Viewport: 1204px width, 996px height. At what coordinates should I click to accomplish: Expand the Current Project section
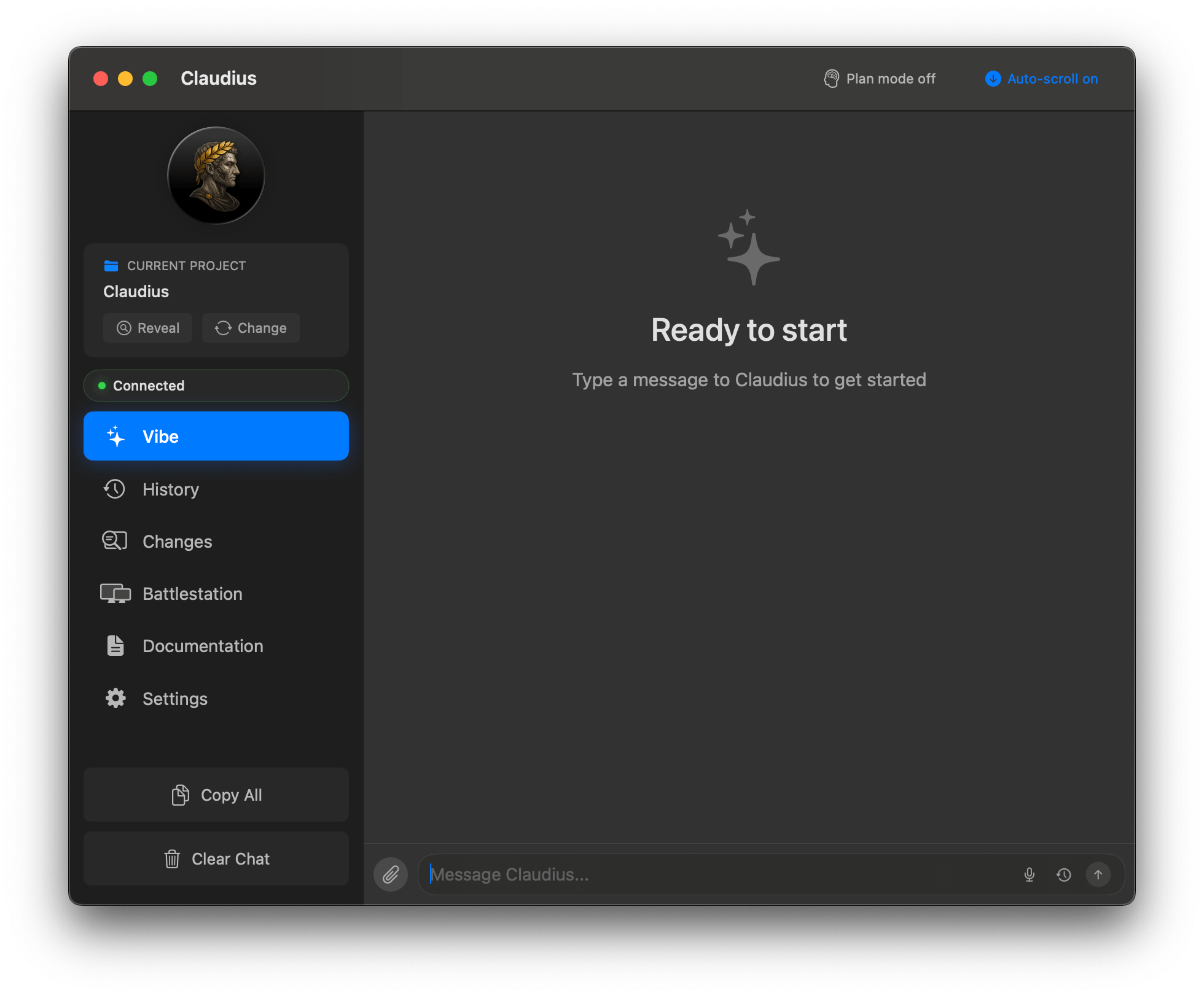186,265
